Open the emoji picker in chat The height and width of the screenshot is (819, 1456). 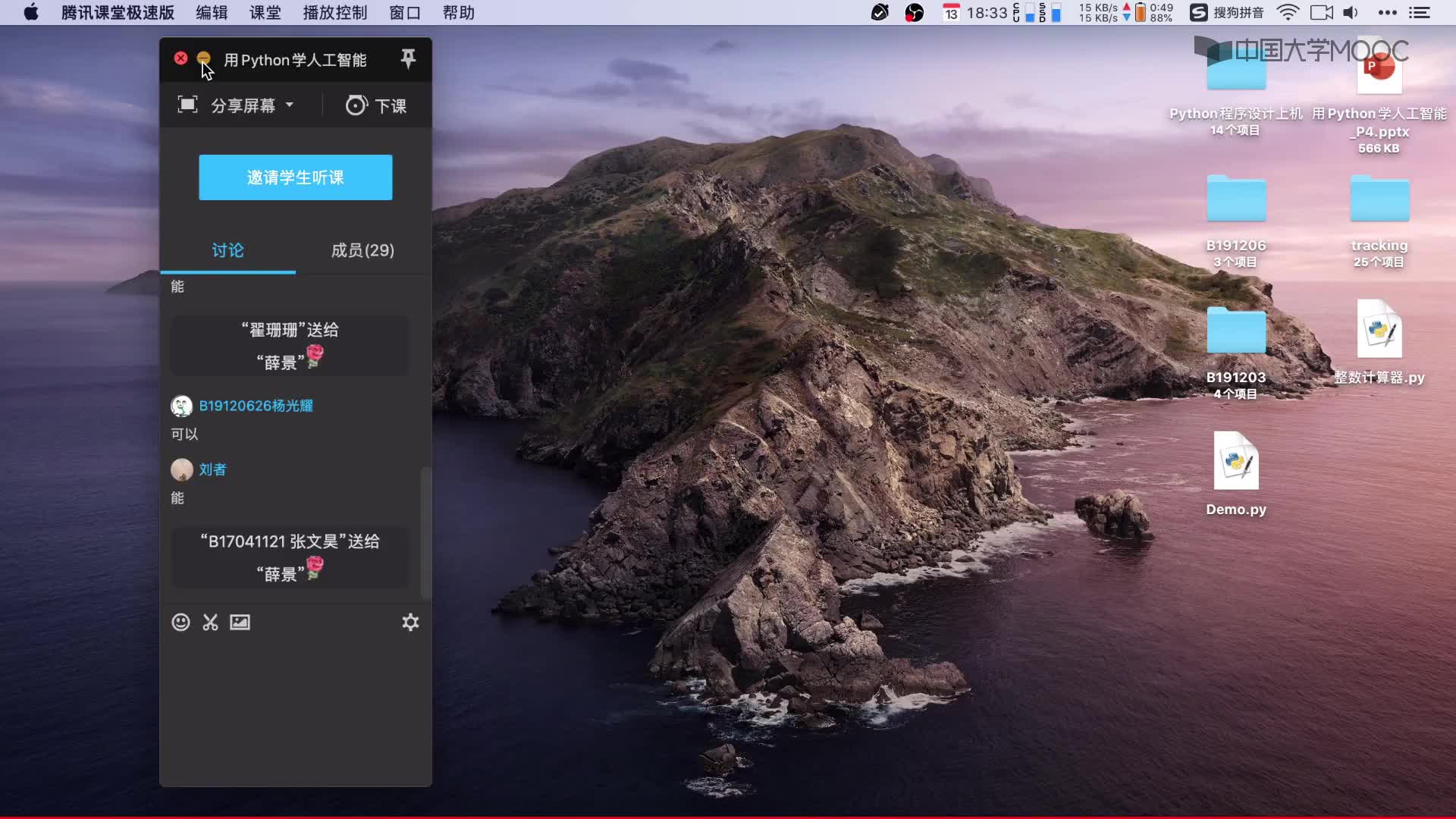coord(180,623)
